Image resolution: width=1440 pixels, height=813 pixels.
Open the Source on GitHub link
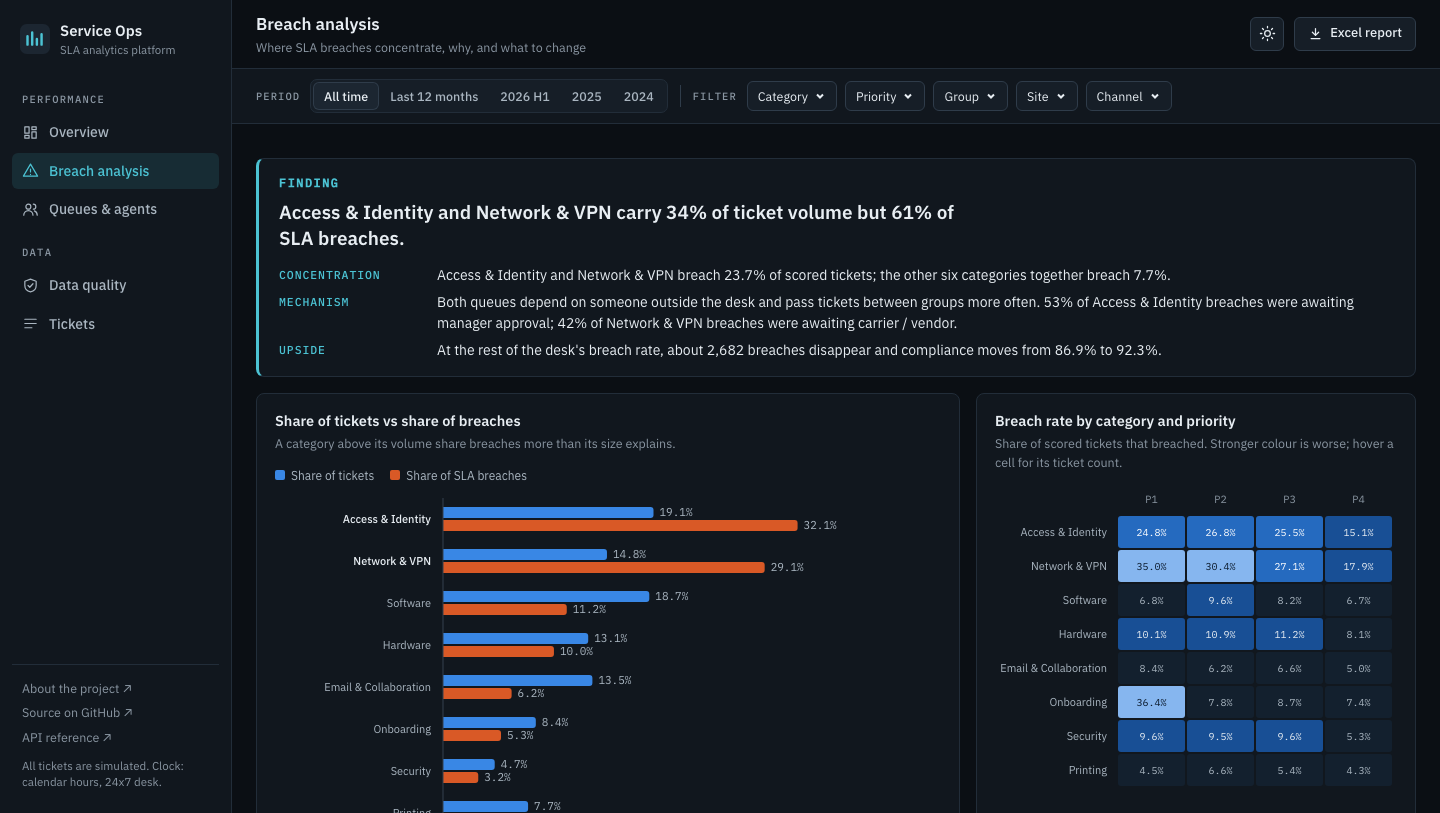tap(77, 713)
